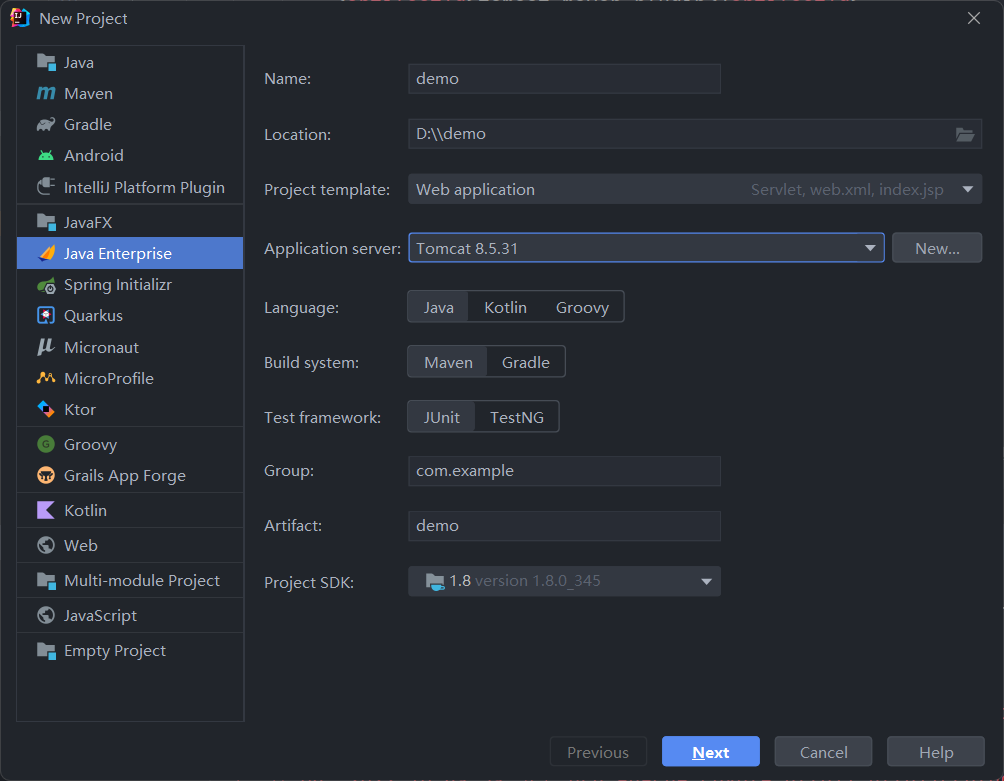Viewport: 1004px width, 781px height.
Task: Expand the Application server dropdown arrow
Action: click(x=870, y=248)
